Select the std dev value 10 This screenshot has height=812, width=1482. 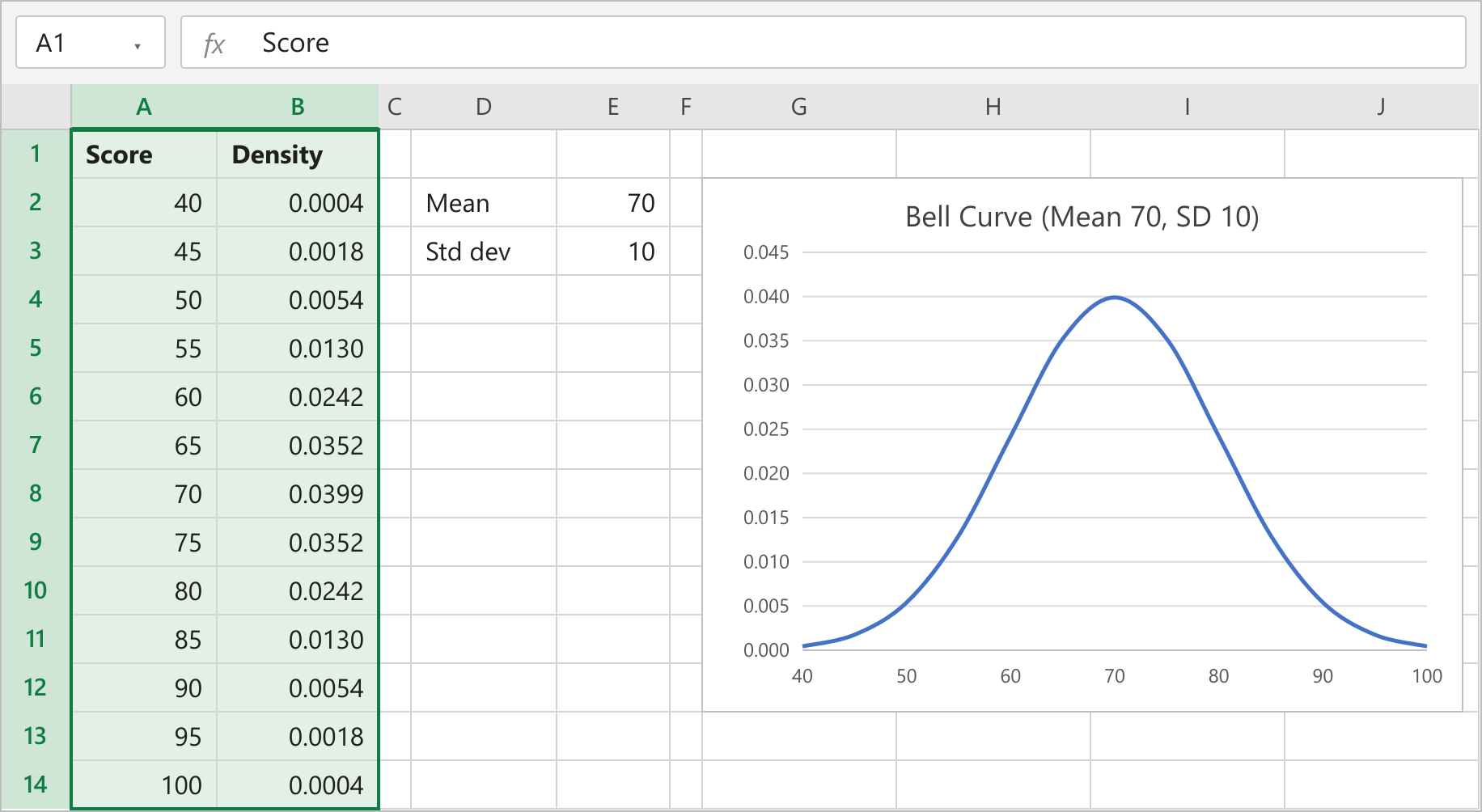tap(613, 251)
